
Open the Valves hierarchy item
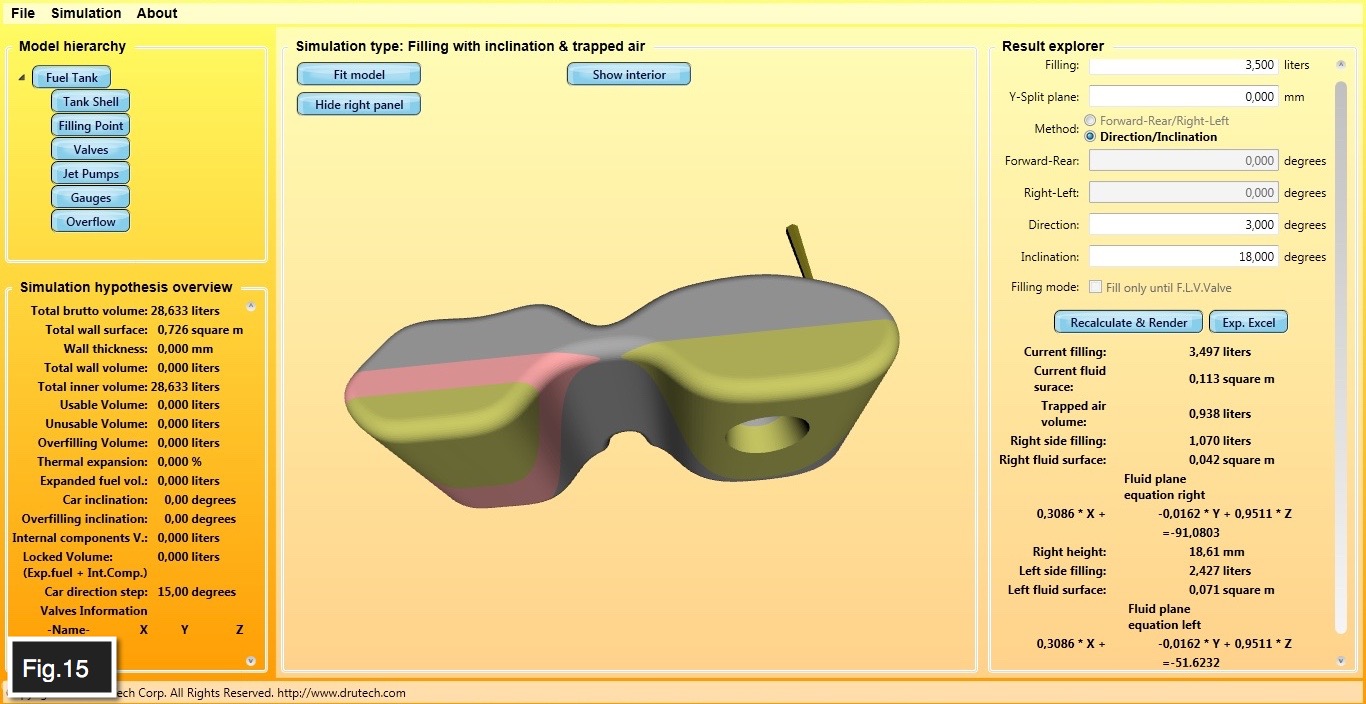(x=91, y=150)
